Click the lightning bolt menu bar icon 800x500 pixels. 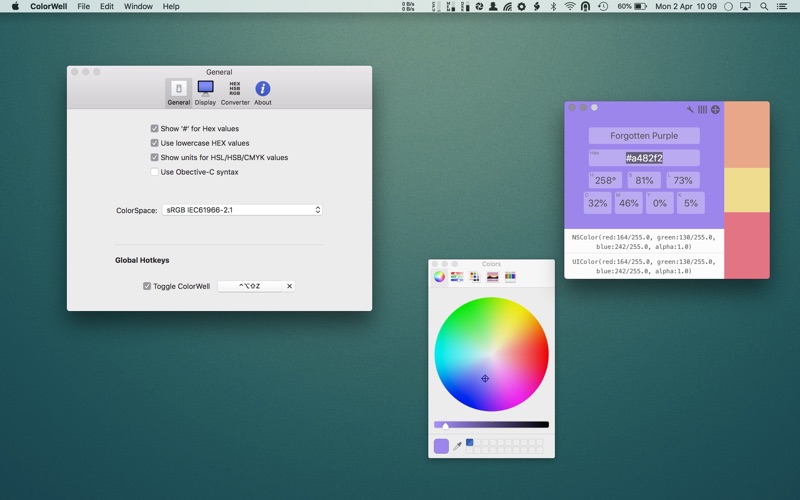pyautogui.click(x=537, y=6)
